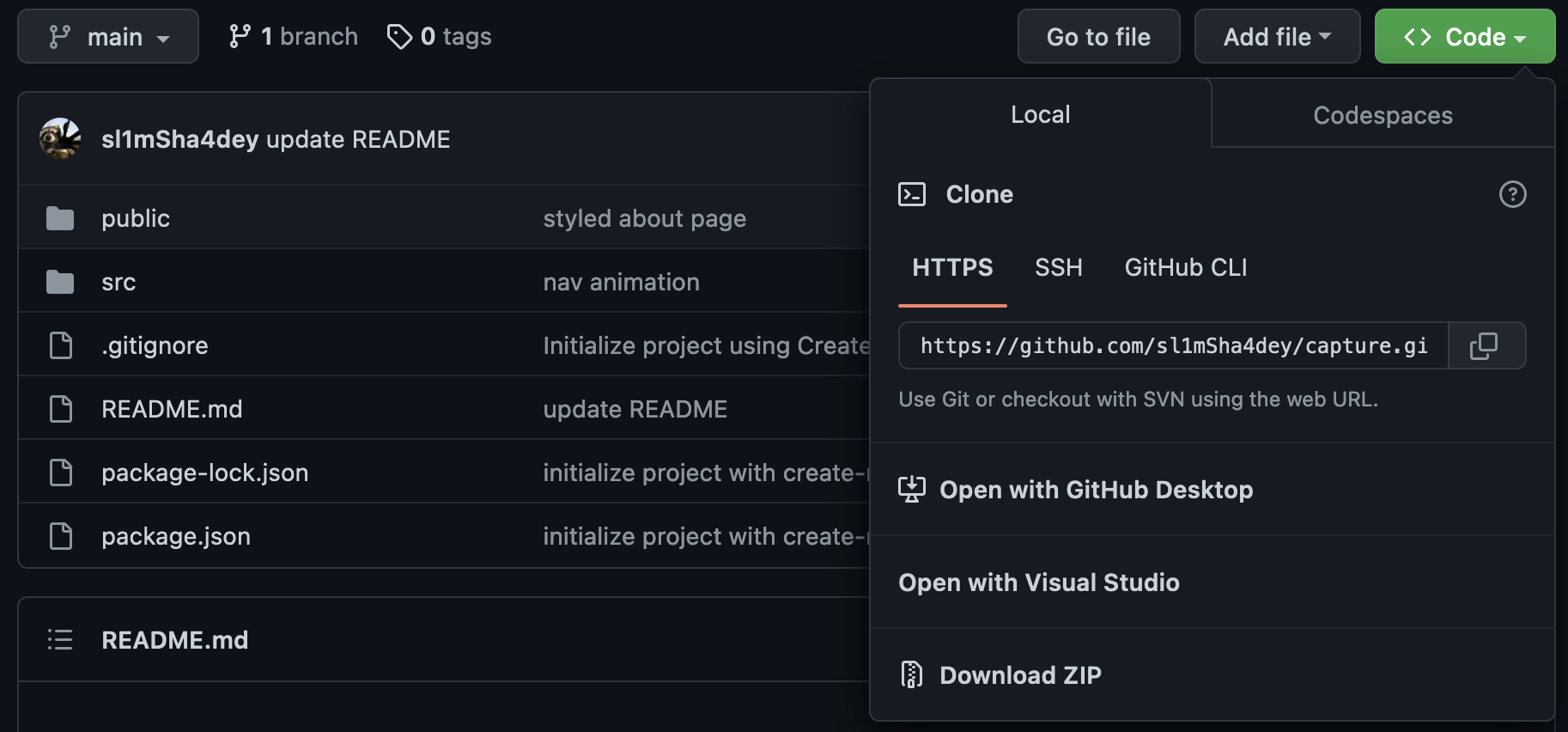The image size is (1568, 732).
Task: Switch to the Local tab
Action: point(1041,114)
